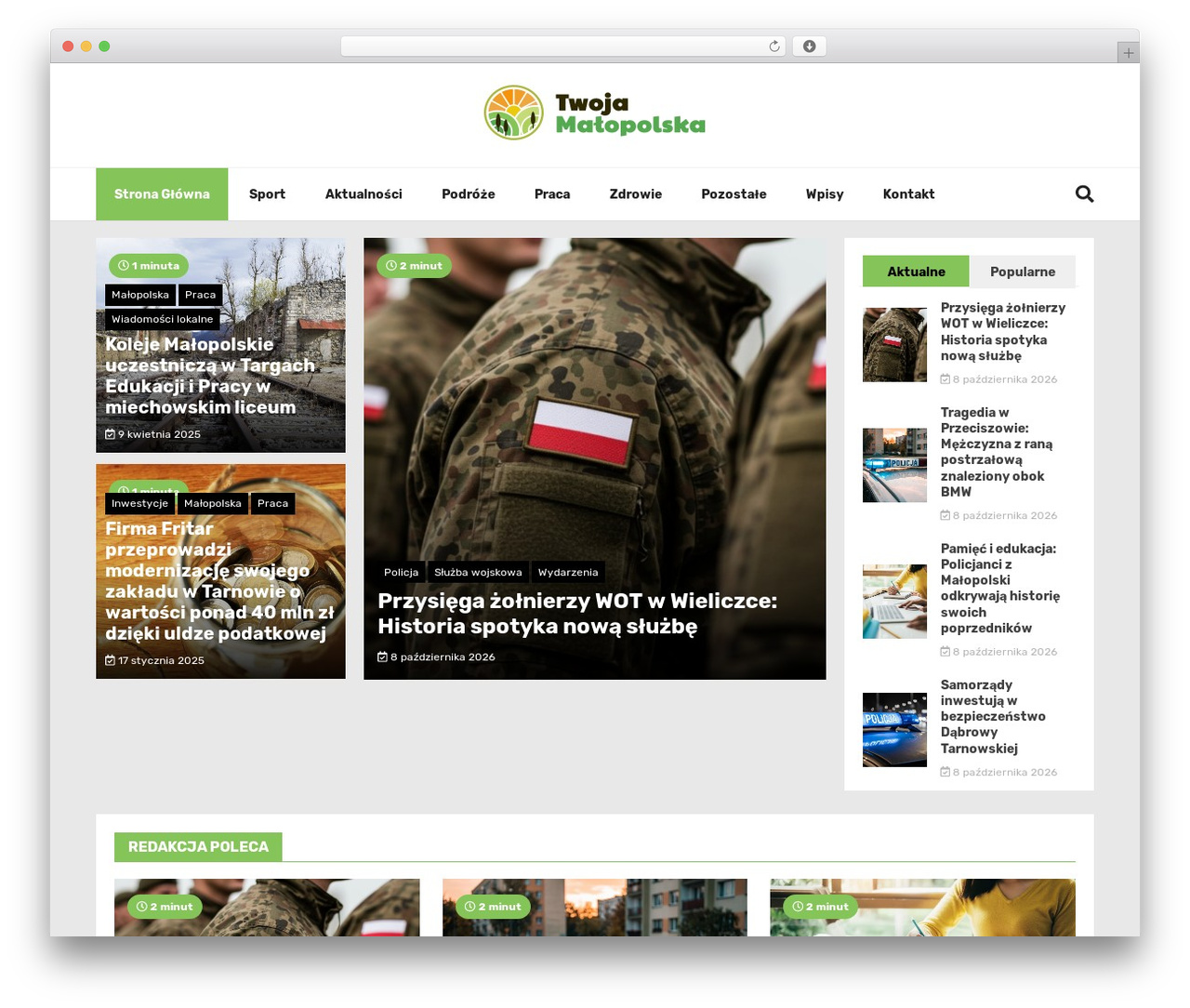Open the Zdrowie menu item
The height and width of the screenshot is (1008, 1190).
coord(636,193)
